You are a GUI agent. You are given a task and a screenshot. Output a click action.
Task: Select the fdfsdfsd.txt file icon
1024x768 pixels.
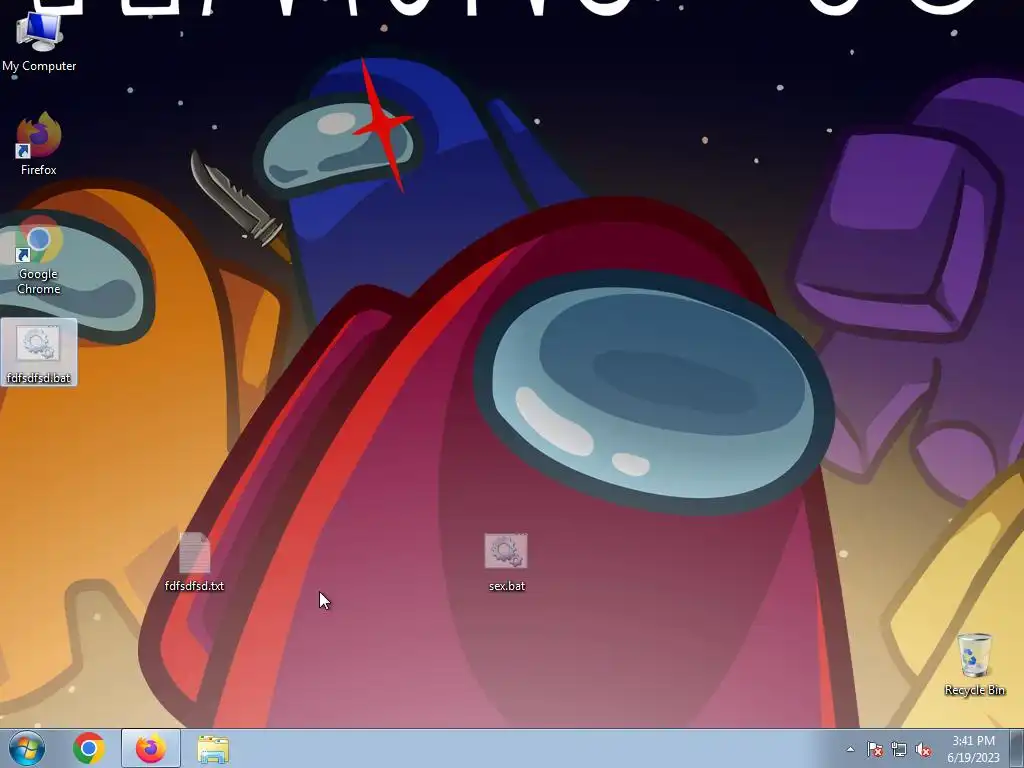point(195,561)
